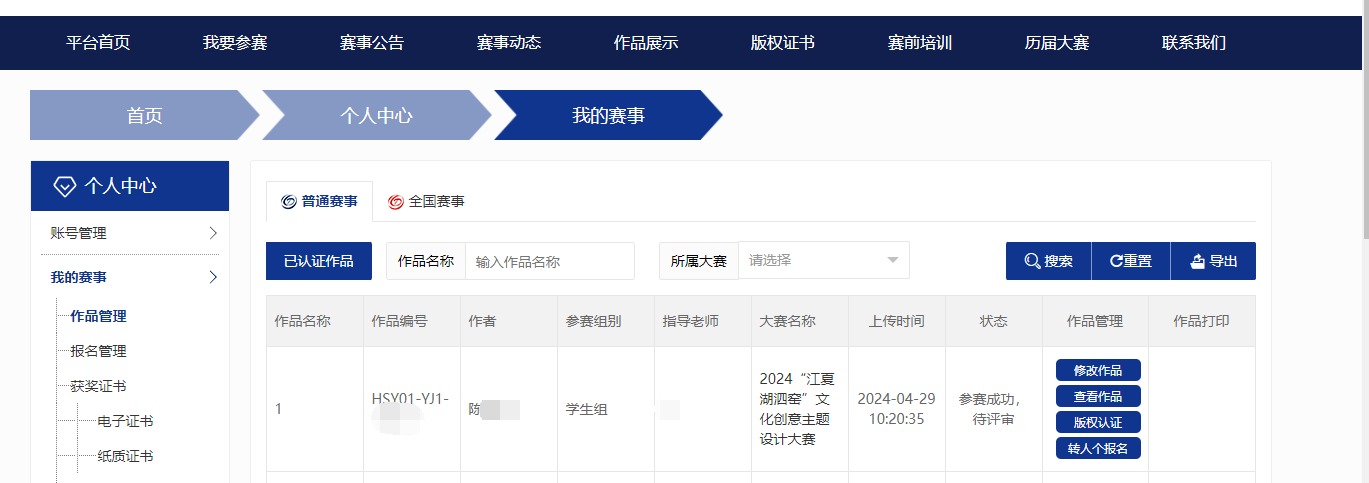Click the 转人个报名 button
Screen dimensions: 1369x483
(1098, 448)
